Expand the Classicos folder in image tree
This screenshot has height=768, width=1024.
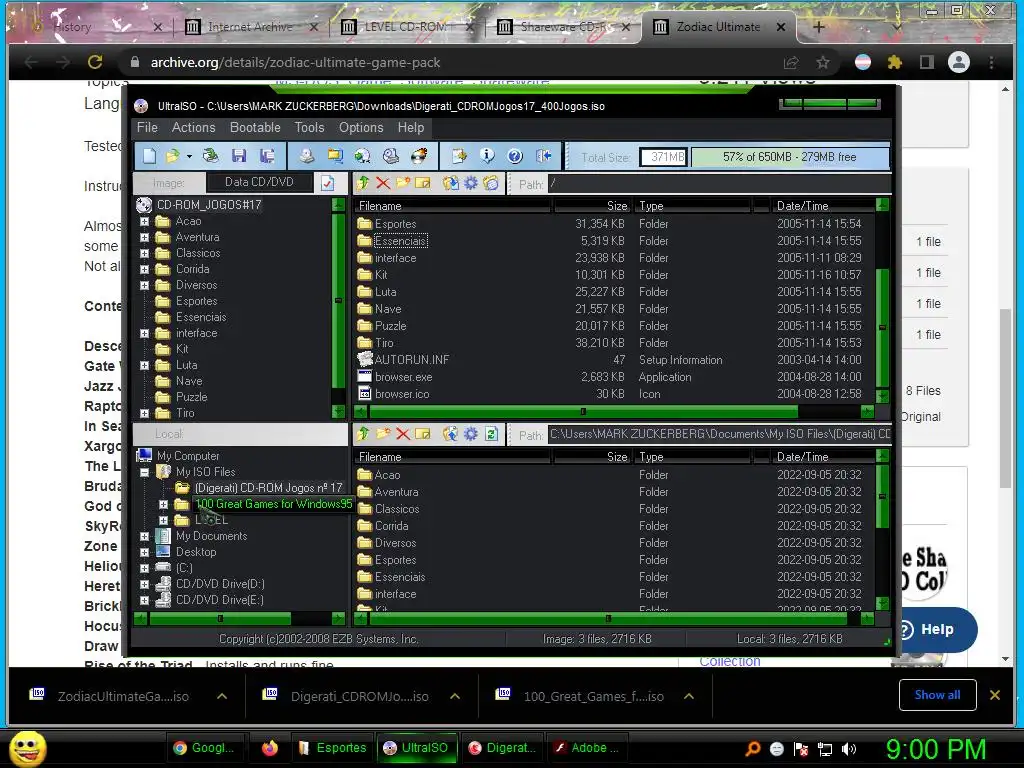pos(144,253)
